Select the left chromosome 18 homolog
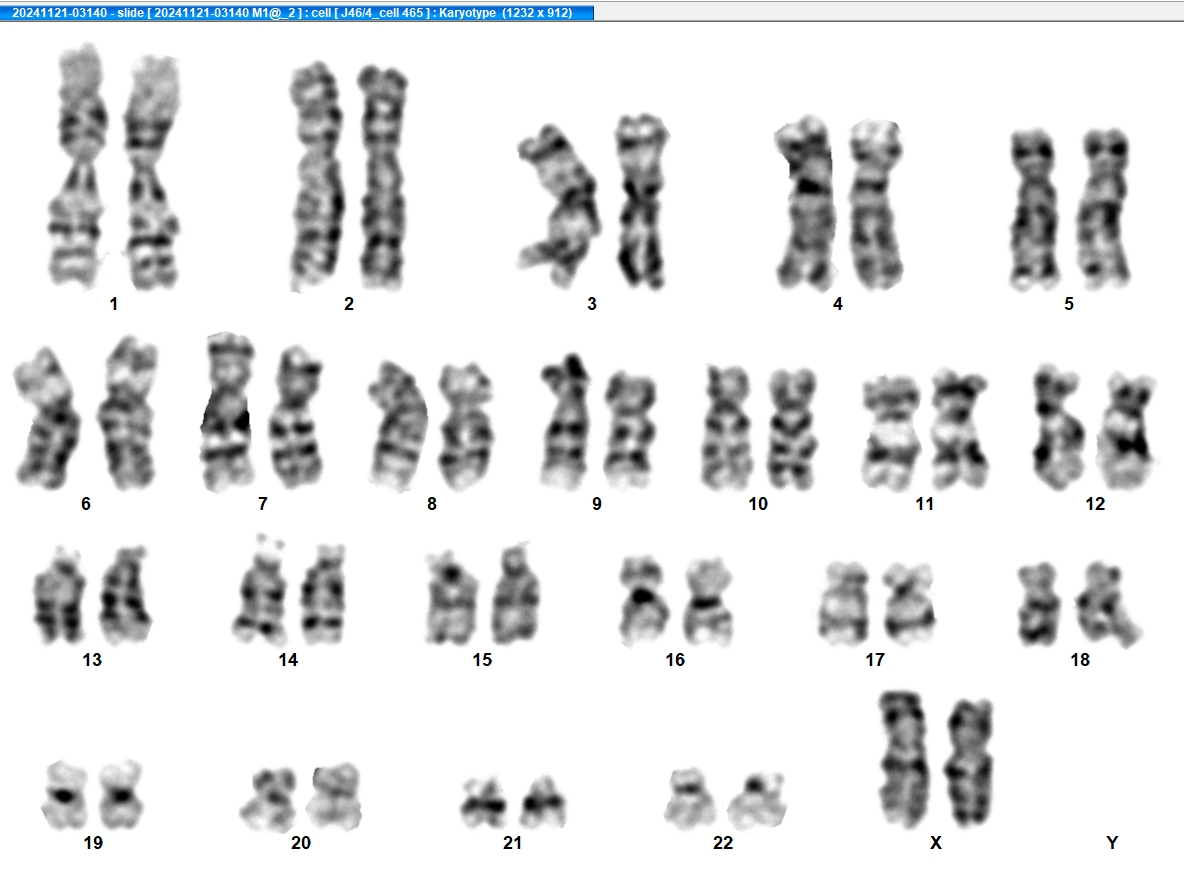1184x877 pixels. point(1038,604)
